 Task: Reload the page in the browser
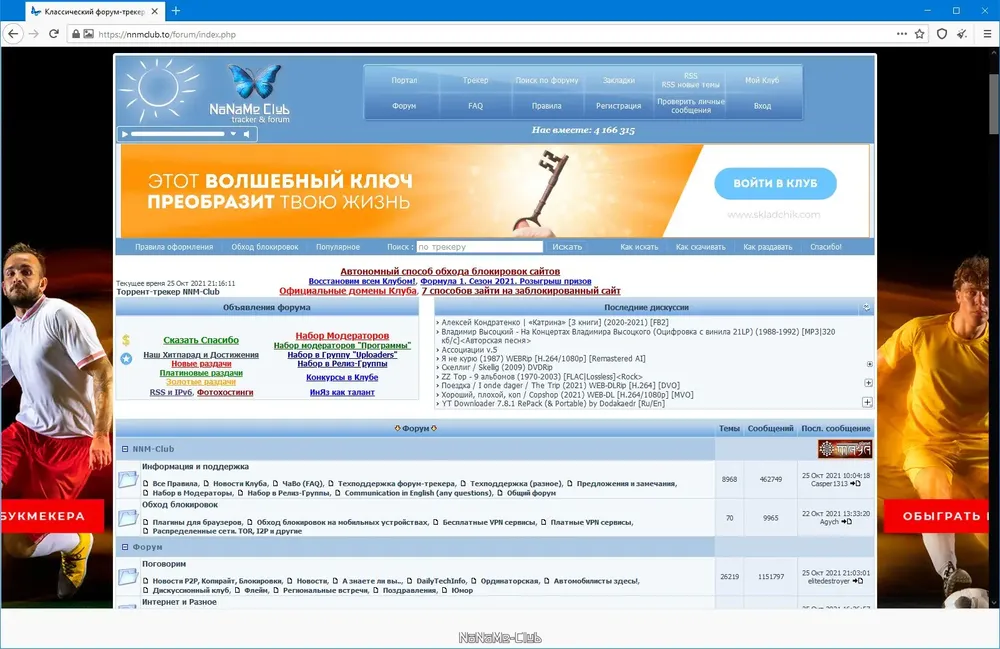(x=54, y=34)
